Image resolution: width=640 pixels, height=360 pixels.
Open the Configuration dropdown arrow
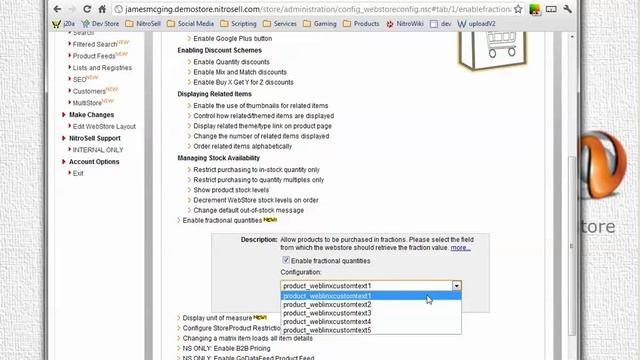[x=456, y=286]
